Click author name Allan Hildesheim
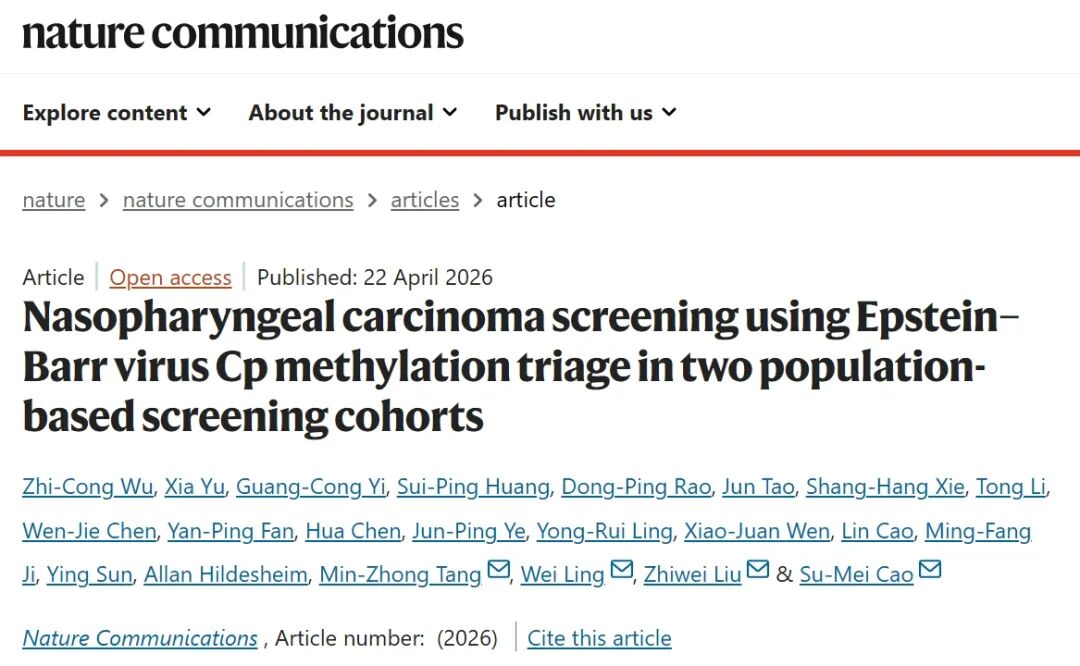 [x=226, y=575]
